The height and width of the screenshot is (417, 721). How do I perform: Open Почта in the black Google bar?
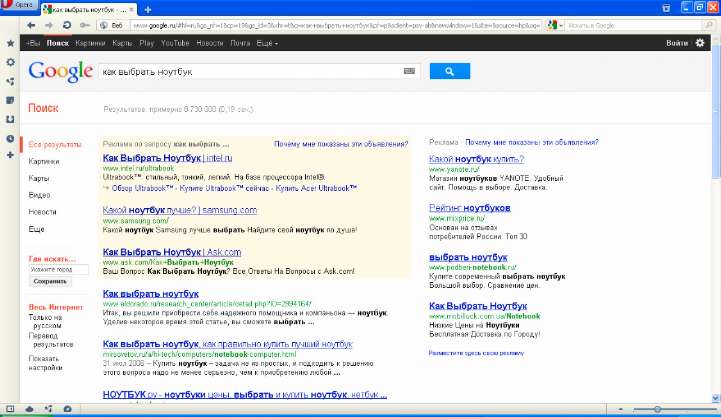click(x=240, y=43)
